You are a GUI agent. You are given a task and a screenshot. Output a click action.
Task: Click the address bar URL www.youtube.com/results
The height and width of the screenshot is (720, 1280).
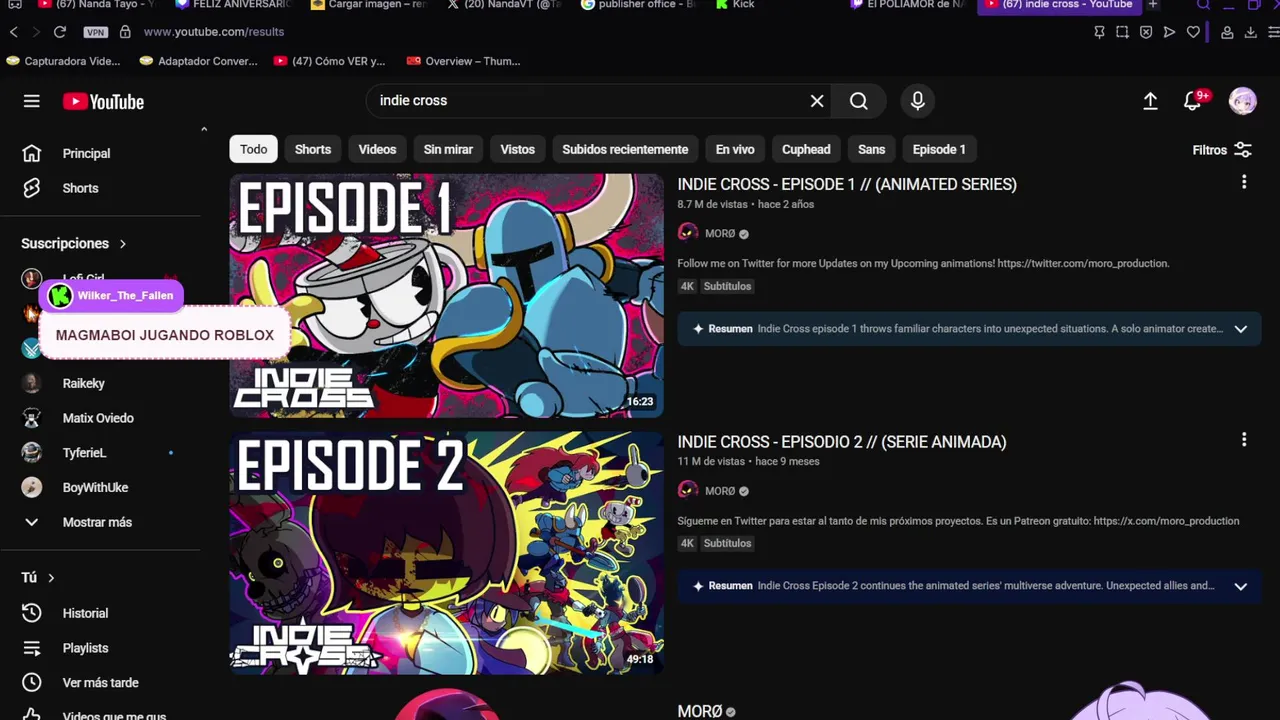pos(214,32)
